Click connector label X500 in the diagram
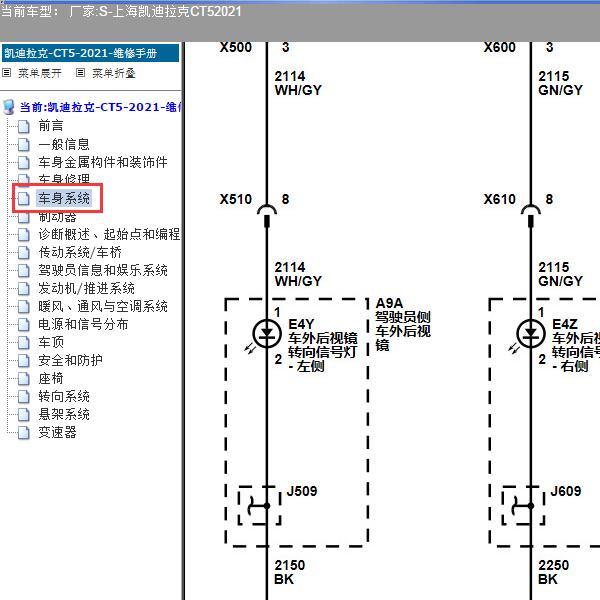Screen dimensions: 600x600 (x=236, y=47)
